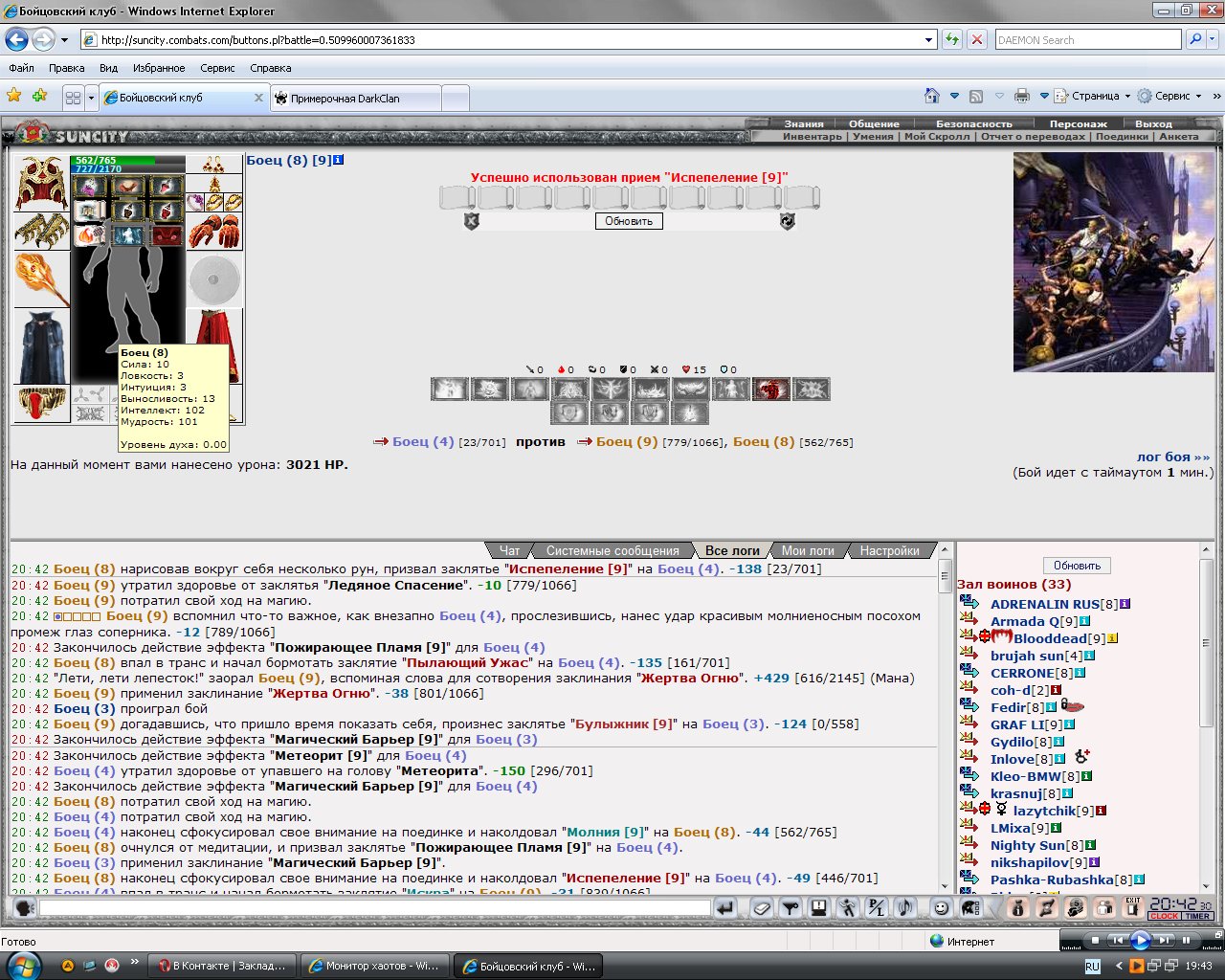Viewport: 1225px width, 980px height.
Task: Click the Обновить button under the scroll slots
Action: click(x=629, y=221)
